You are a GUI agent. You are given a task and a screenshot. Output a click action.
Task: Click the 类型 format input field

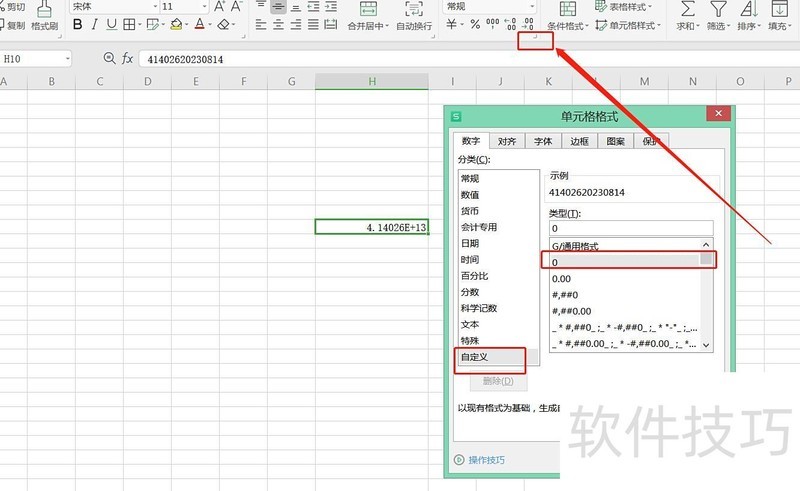630,229
